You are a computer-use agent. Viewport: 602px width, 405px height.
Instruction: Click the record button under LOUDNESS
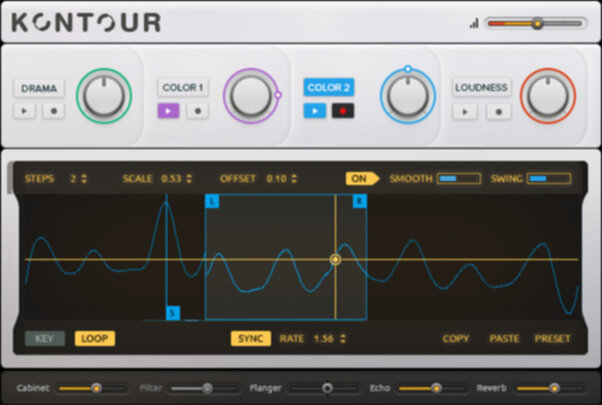point(497,111)
